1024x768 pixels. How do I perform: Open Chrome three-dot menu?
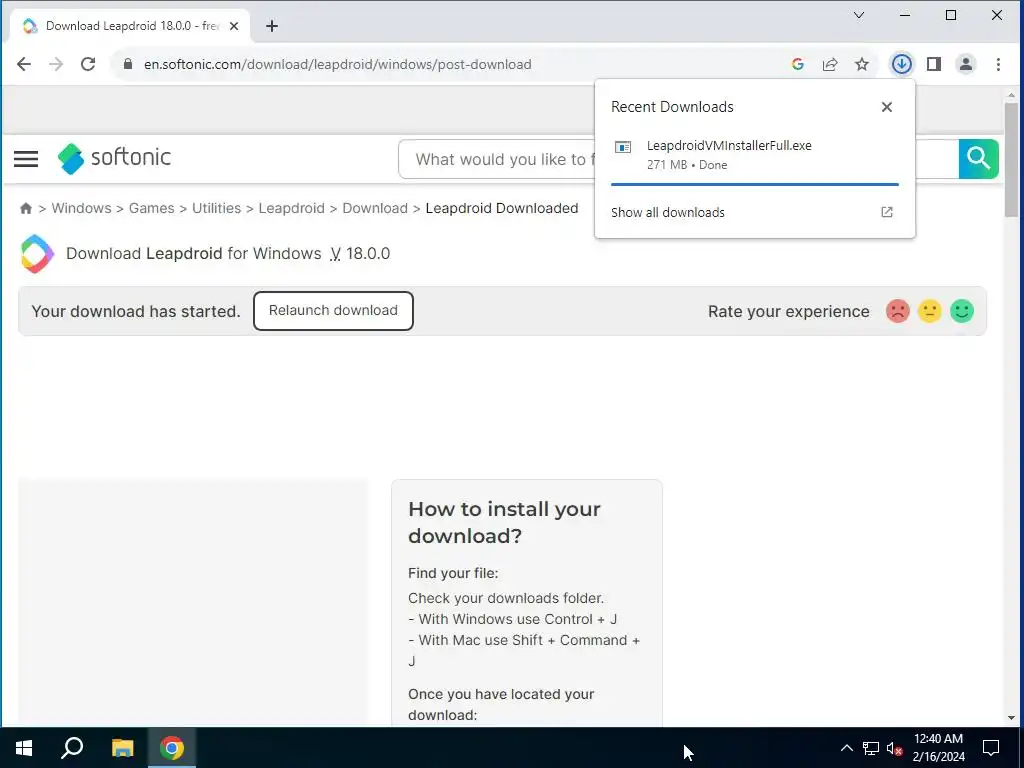998,64
